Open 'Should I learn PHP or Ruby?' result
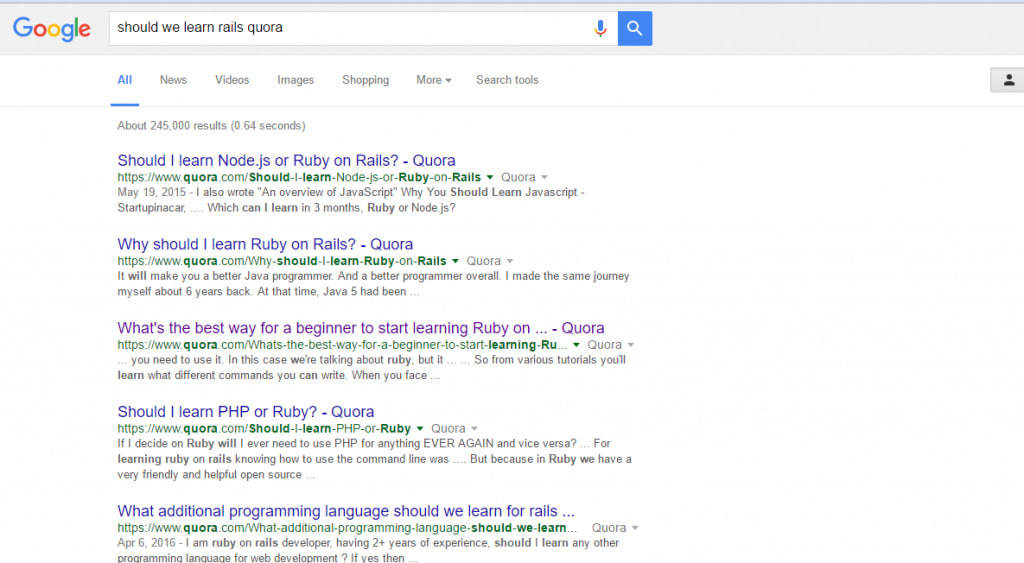The width and height of the screenshot is (1024, 563). click(x=246, y=411)
